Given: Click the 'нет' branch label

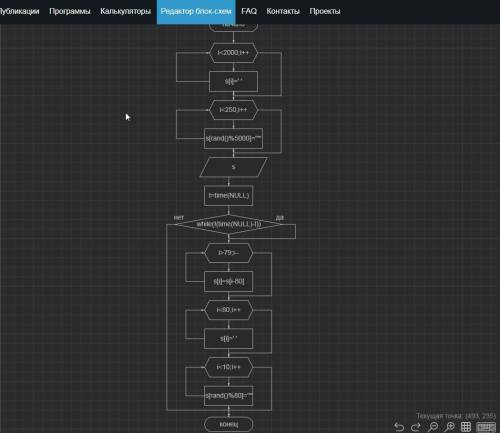Looking at the screenshot, I should click(x=179, y=218).
